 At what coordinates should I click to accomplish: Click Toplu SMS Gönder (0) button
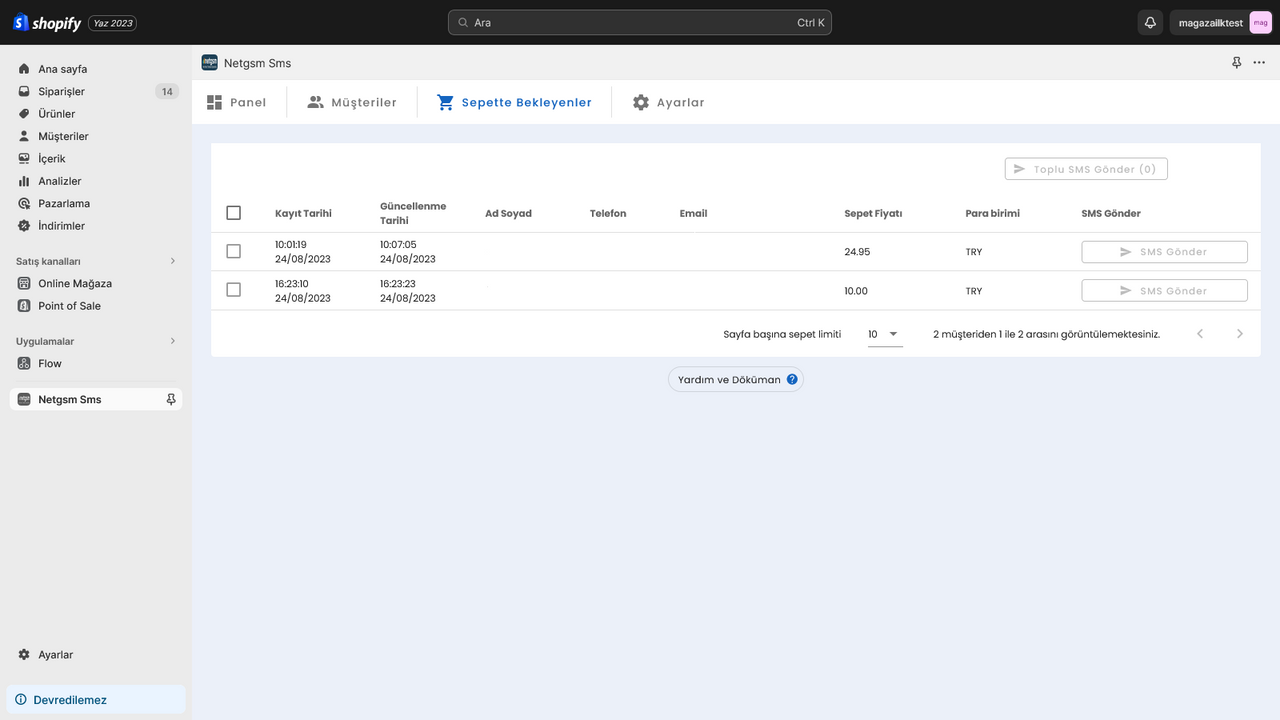pos(1086,169)
